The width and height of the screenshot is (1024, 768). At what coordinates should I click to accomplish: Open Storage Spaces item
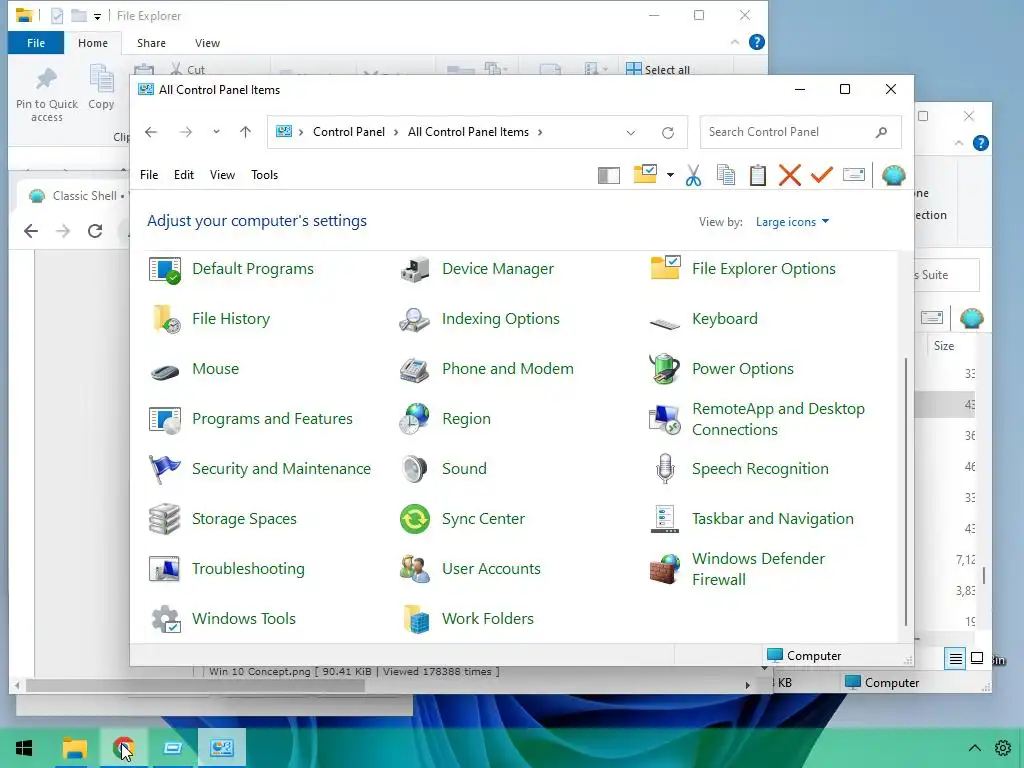[x=223, y=519]
